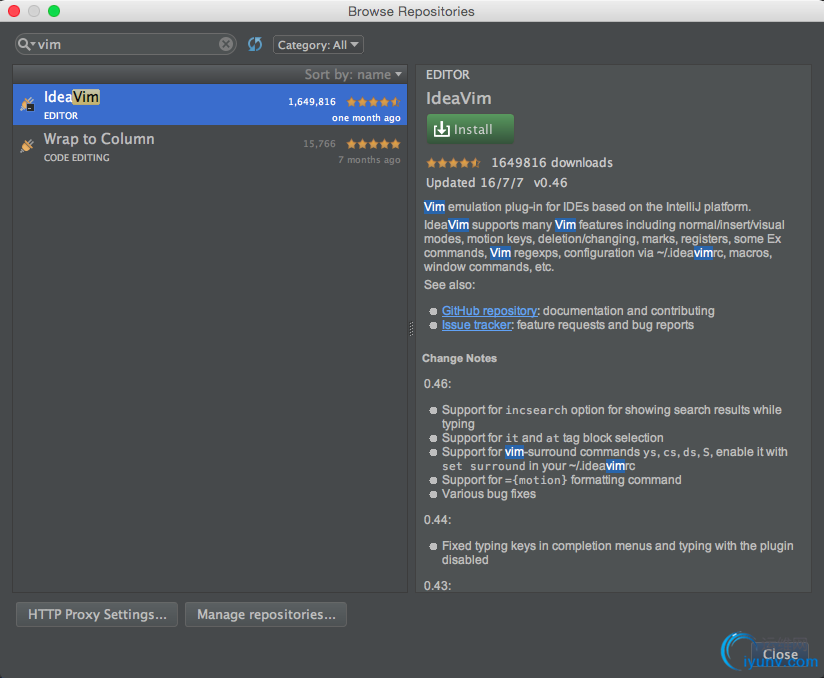Viewport: 824px width, 678px height.
Task: Reload the plugin list with refresh icon
Action: pyautogui.click(x=255, y=45)
